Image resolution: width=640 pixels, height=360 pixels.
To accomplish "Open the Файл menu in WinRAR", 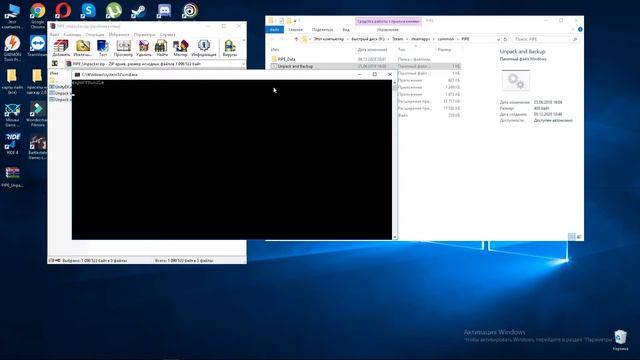I will click(54, 35).
